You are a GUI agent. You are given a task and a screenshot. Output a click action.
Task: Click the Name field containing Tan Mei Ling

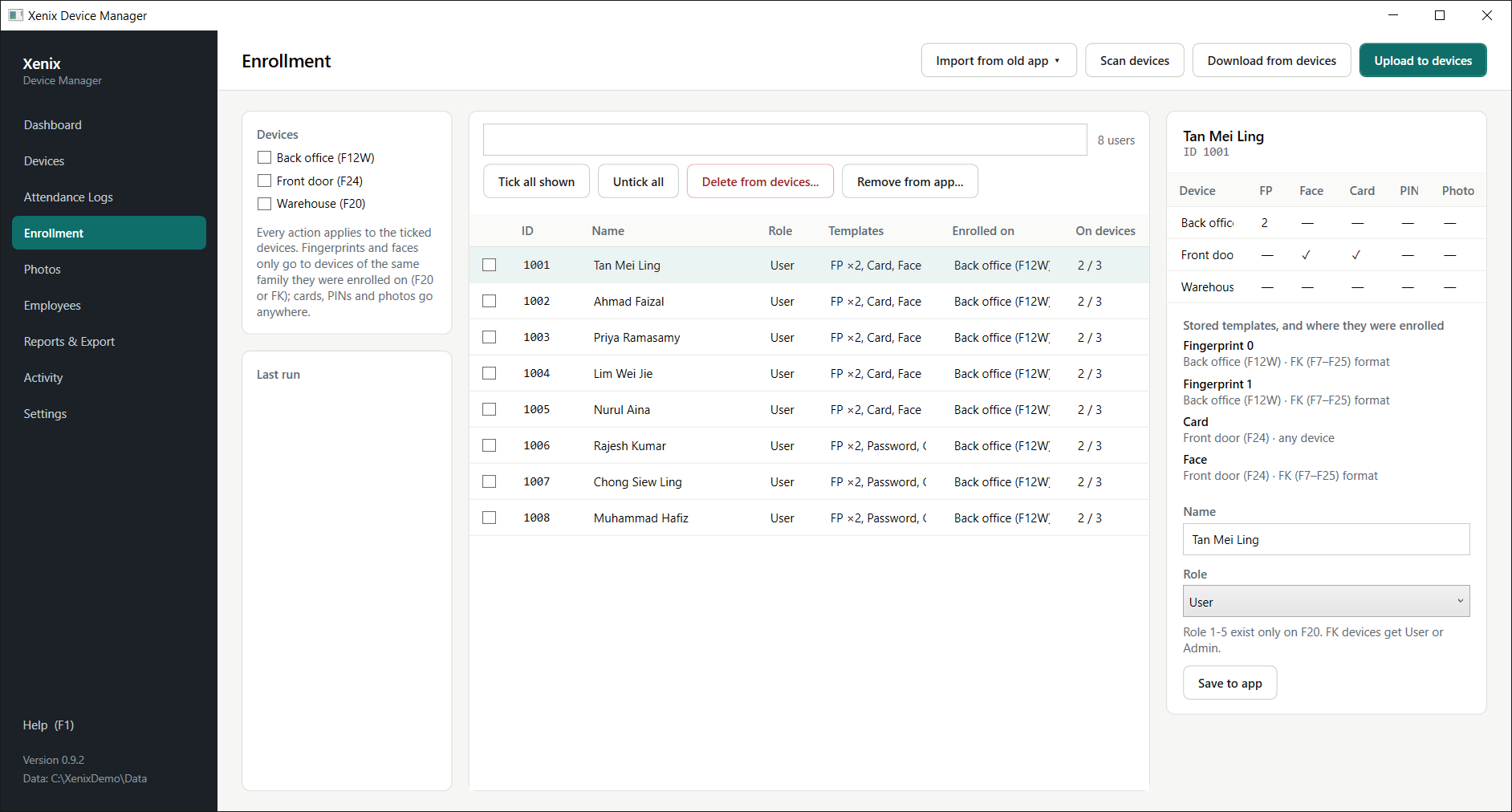coord(1326,539)
